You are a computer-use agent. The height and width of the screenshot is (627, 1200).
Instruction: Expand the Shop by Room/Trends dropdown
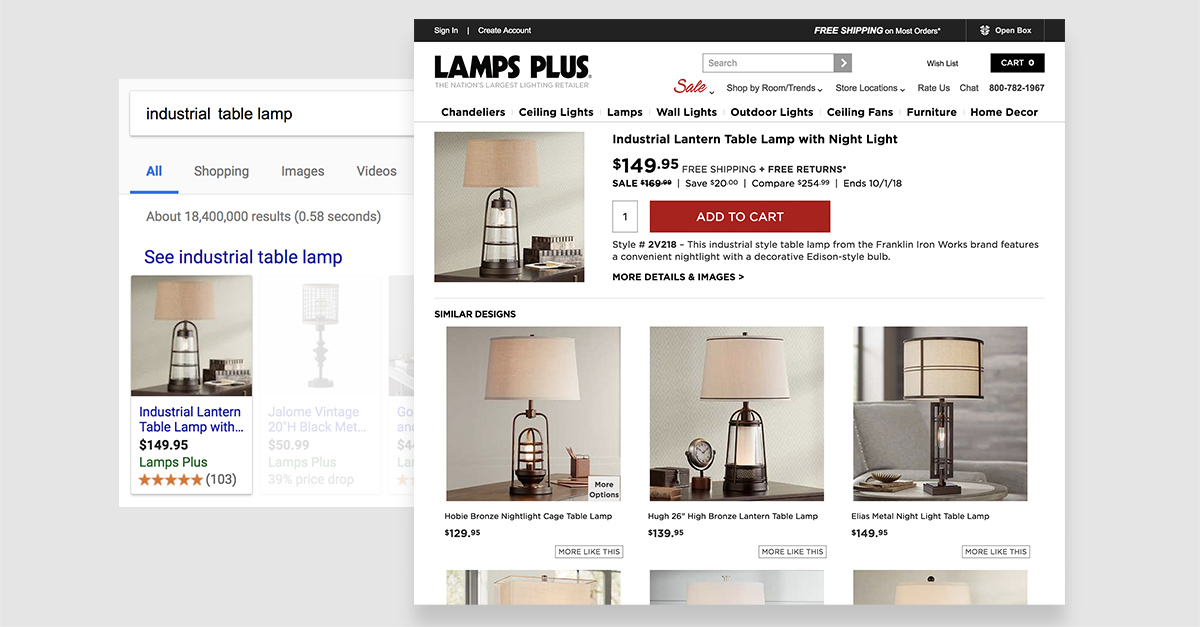(774, 88)
